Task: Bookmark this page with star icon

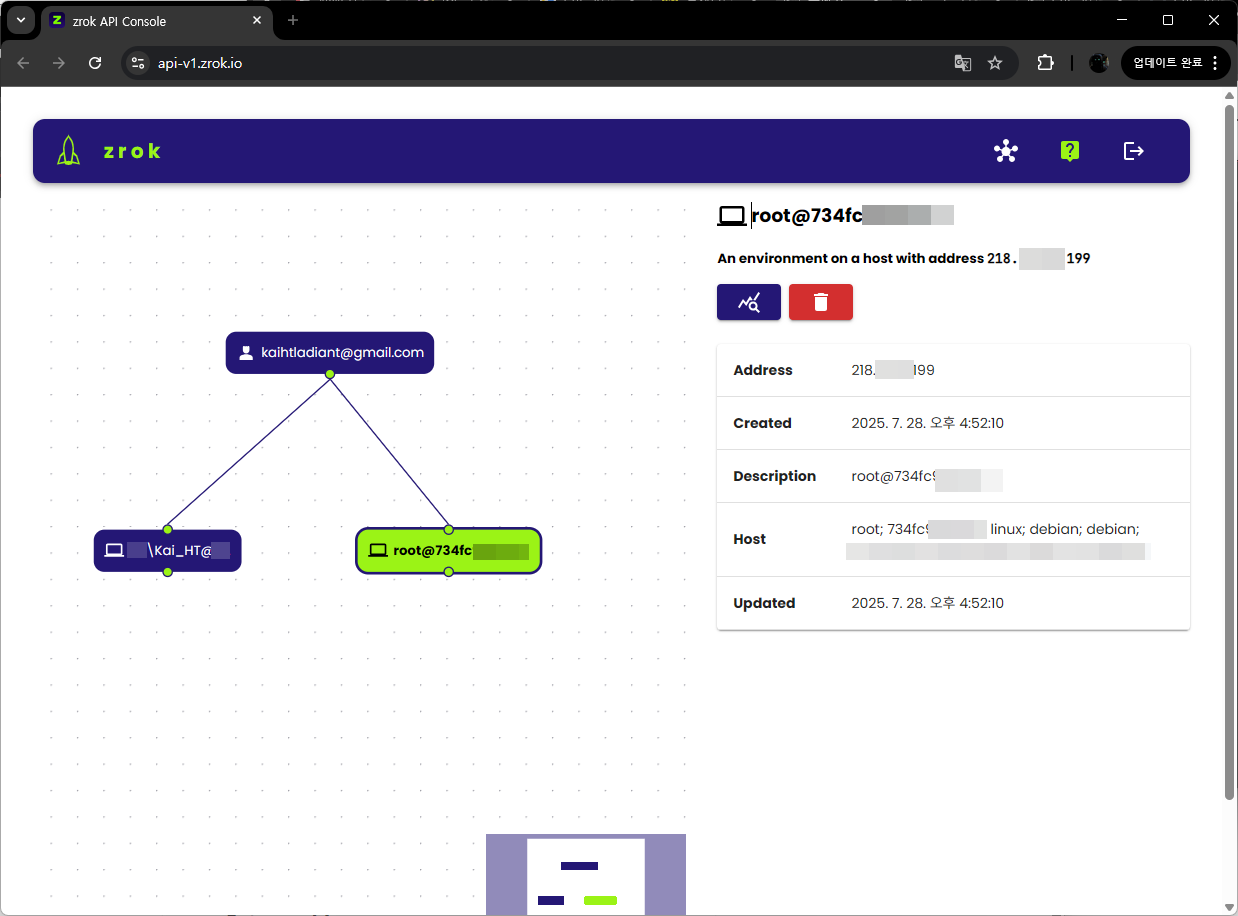Action: coord(995,63)
